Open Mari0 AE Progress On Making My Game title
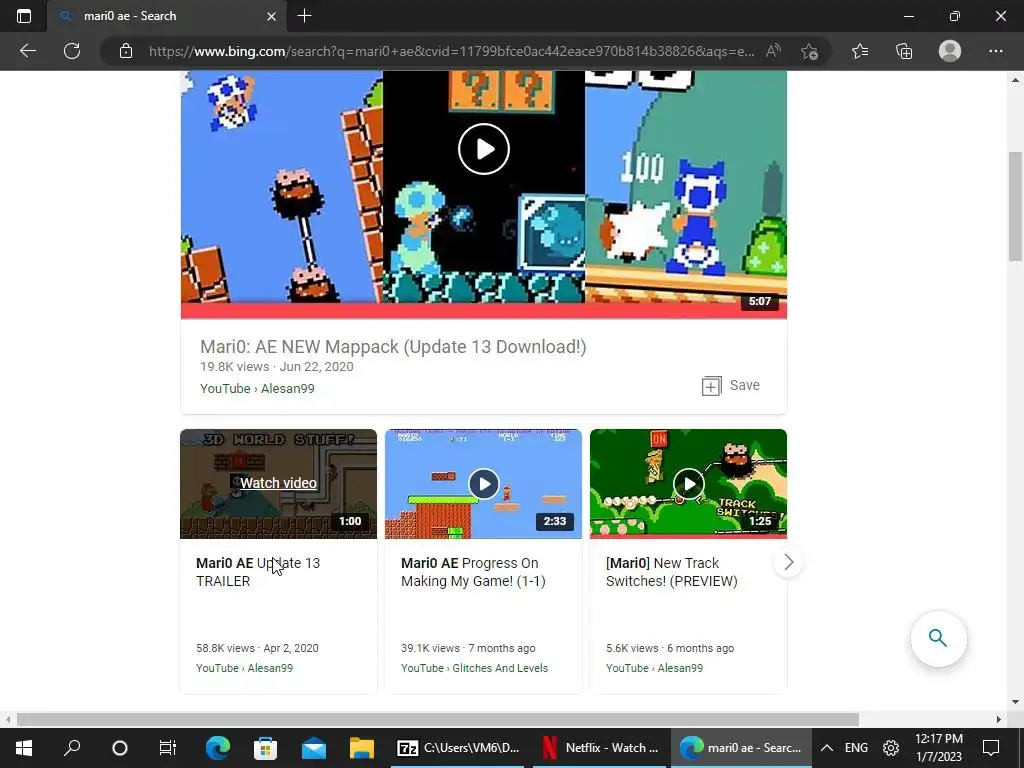Screen dimensions: 1024x768 tap(473, 572)
